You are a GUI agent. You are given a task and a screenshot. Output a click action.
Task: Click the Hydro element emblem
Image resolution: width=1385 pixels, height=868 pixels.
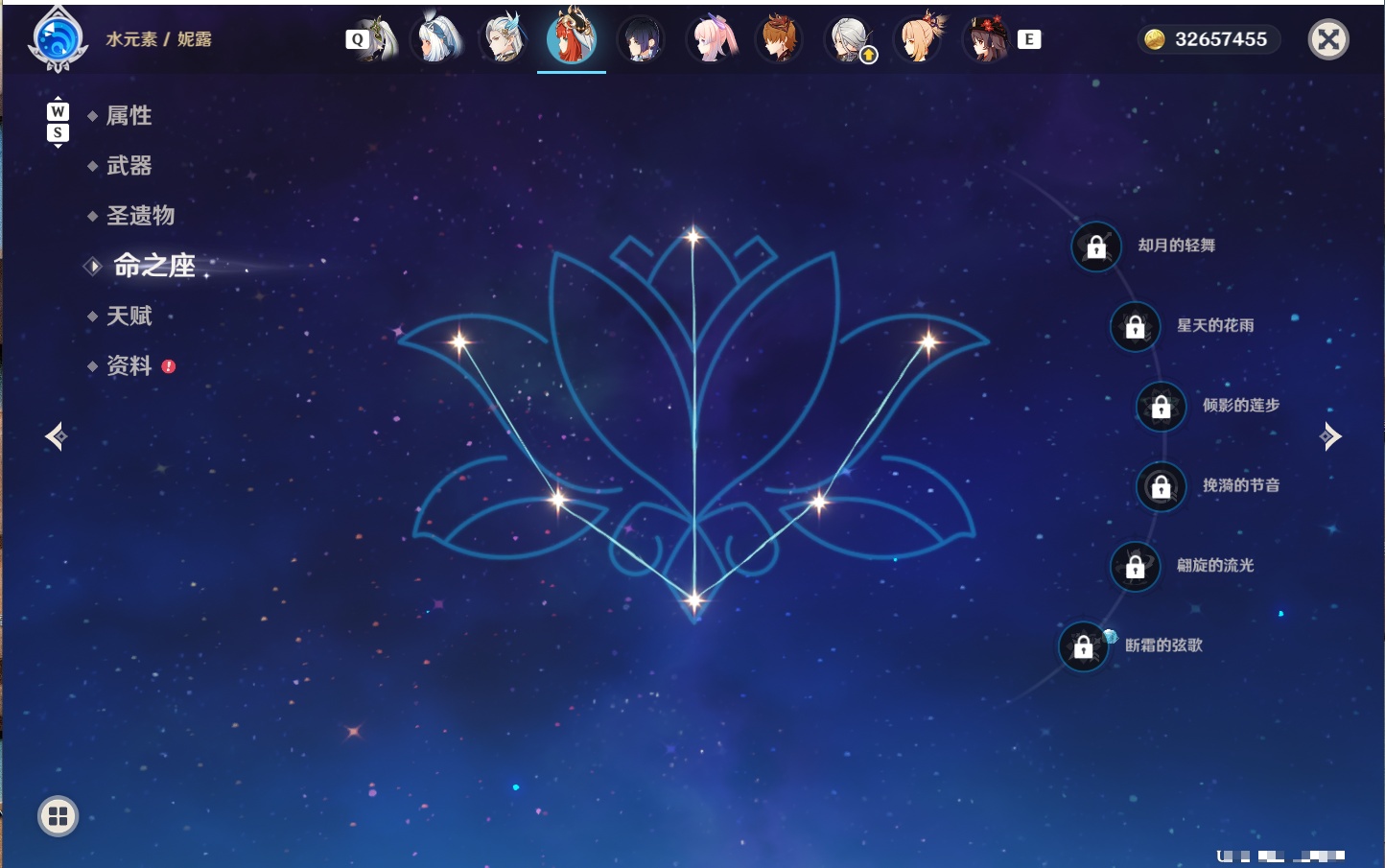[x=59, y=39]
